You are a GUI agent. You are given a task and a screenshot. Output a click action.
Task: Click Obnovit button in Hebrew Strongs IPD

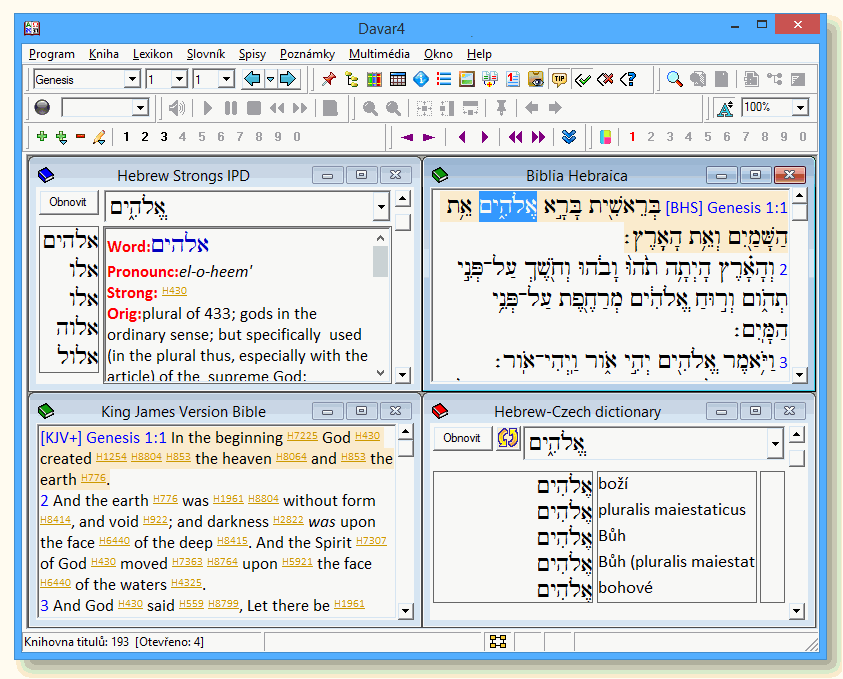69,202
